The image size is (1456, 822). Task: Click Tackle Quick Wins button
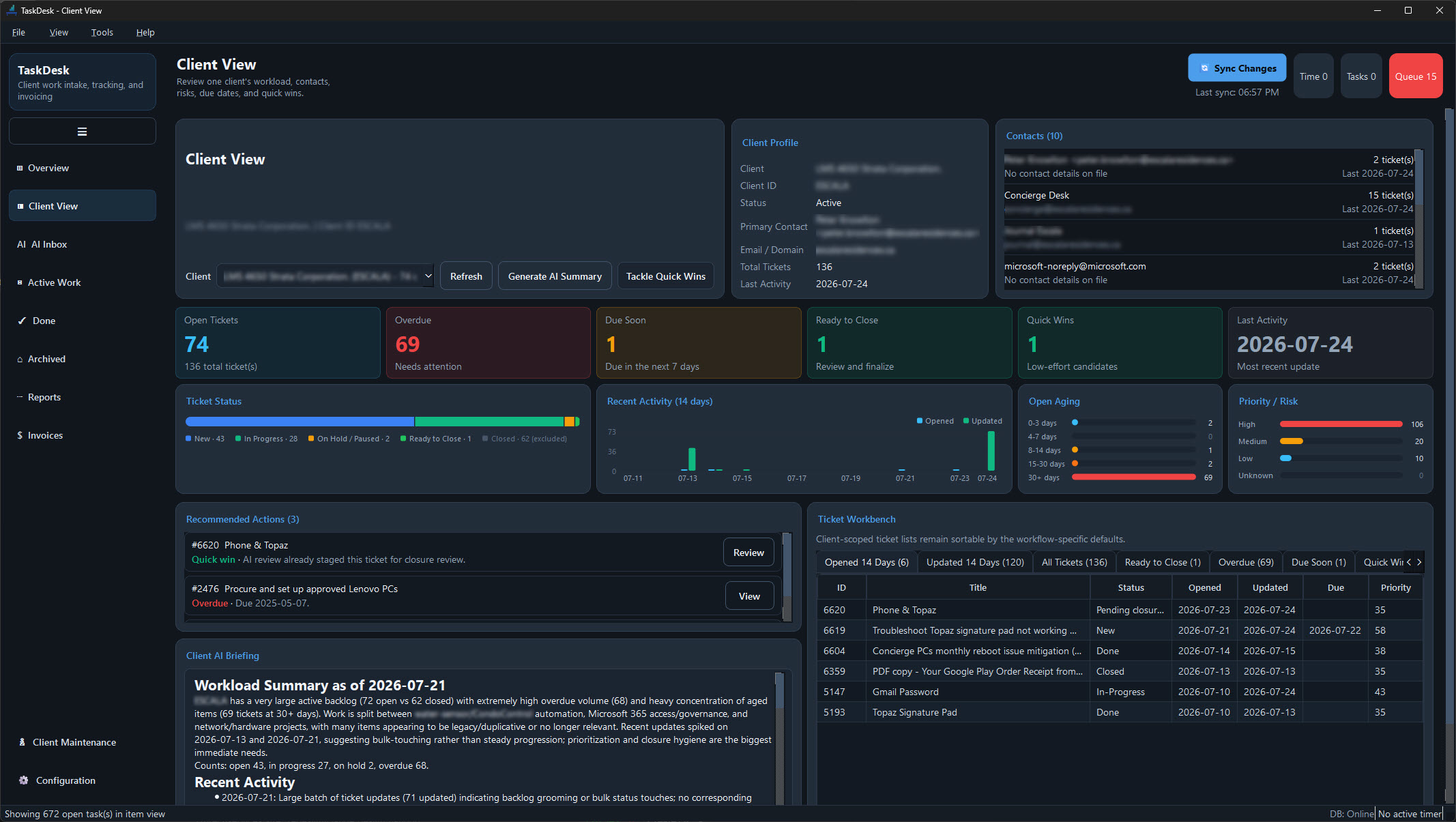coord(666,276)
